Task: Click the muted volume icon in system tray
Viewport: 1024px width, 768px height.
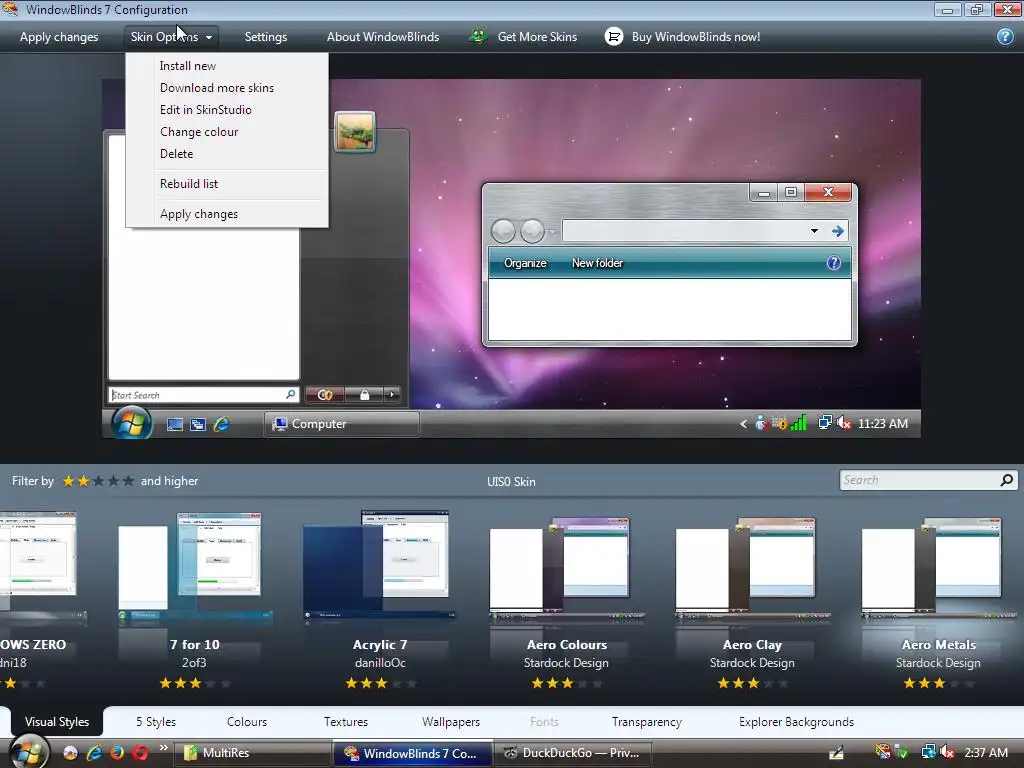Action: point(947,752)
